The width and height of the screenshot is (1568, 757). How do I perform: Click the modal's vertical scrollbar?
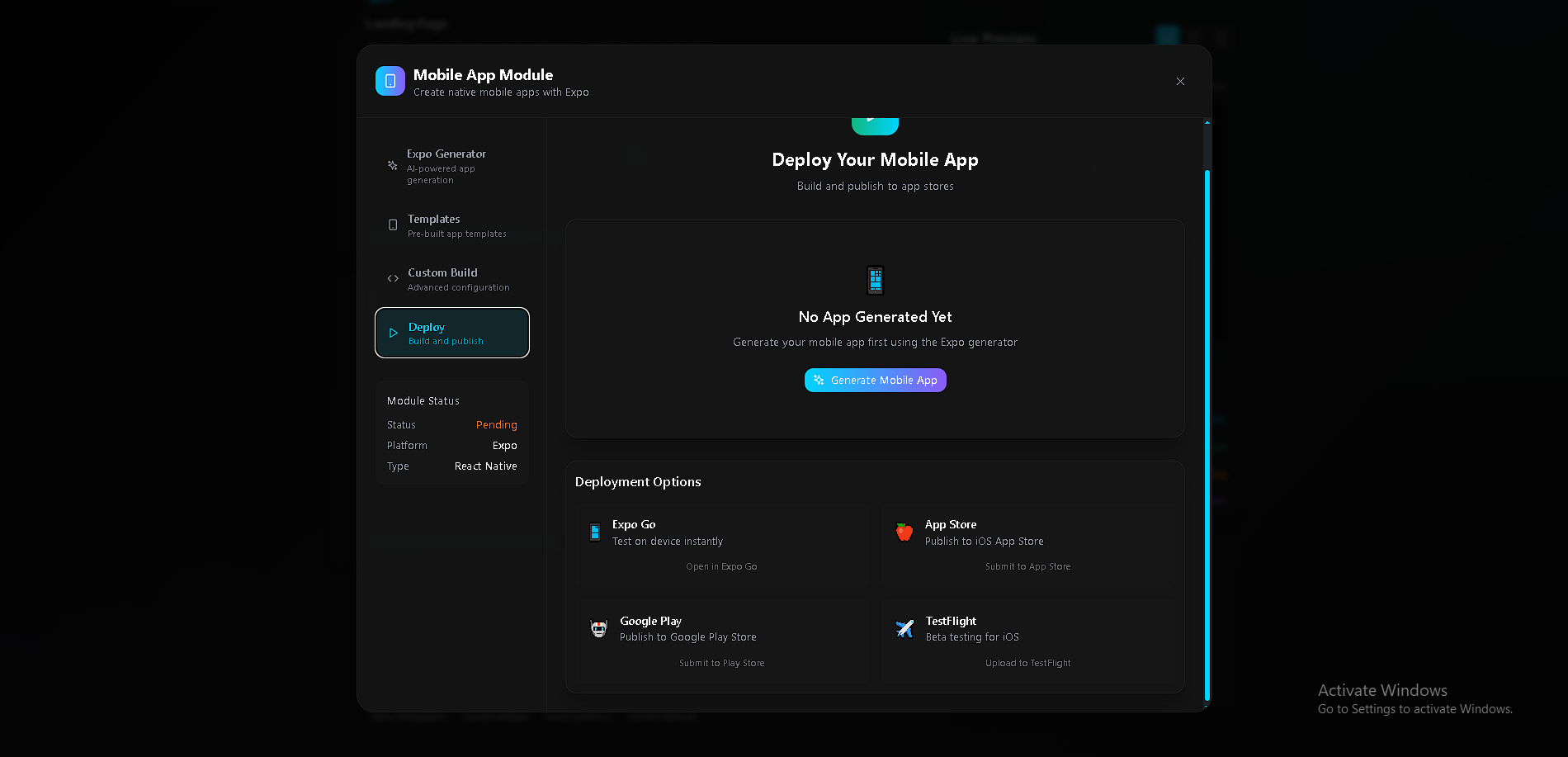click(x=1207, y=435)
